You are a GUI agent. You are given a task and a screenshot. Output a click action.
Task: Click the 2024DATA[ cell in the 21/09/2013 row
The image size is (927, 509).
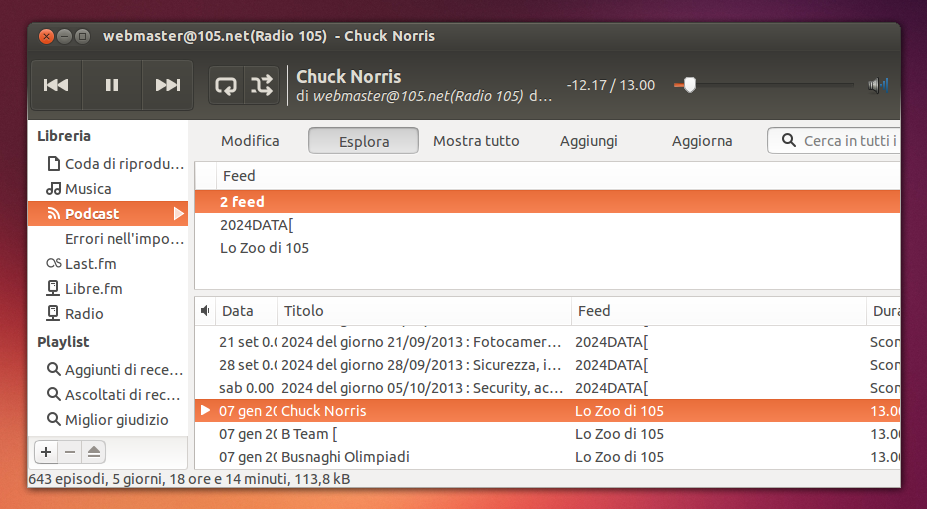(611, 342)
